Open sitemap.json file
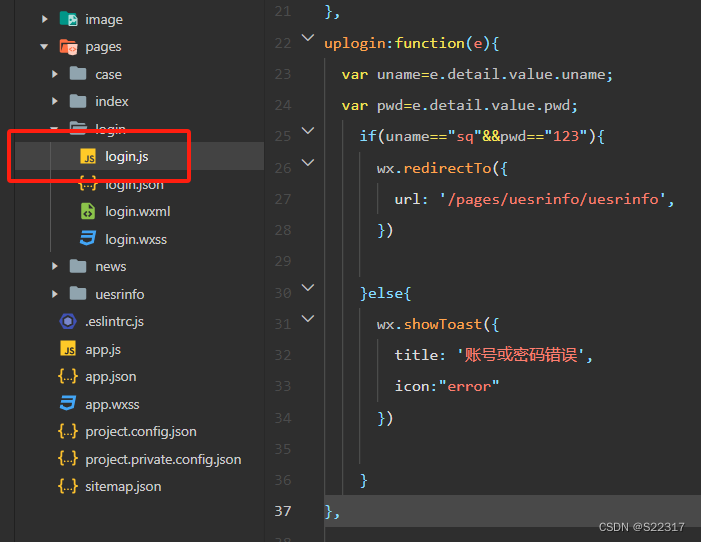The width and height of the screenshot is (701, 542). click(123, 487)
